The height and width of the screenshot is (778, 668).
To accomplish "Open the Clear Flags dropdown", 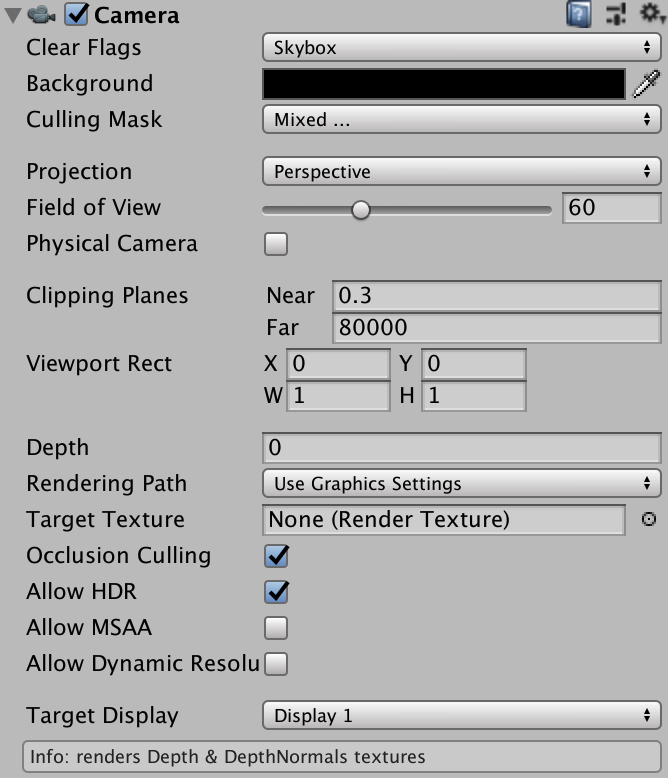I will pos(461,47).
